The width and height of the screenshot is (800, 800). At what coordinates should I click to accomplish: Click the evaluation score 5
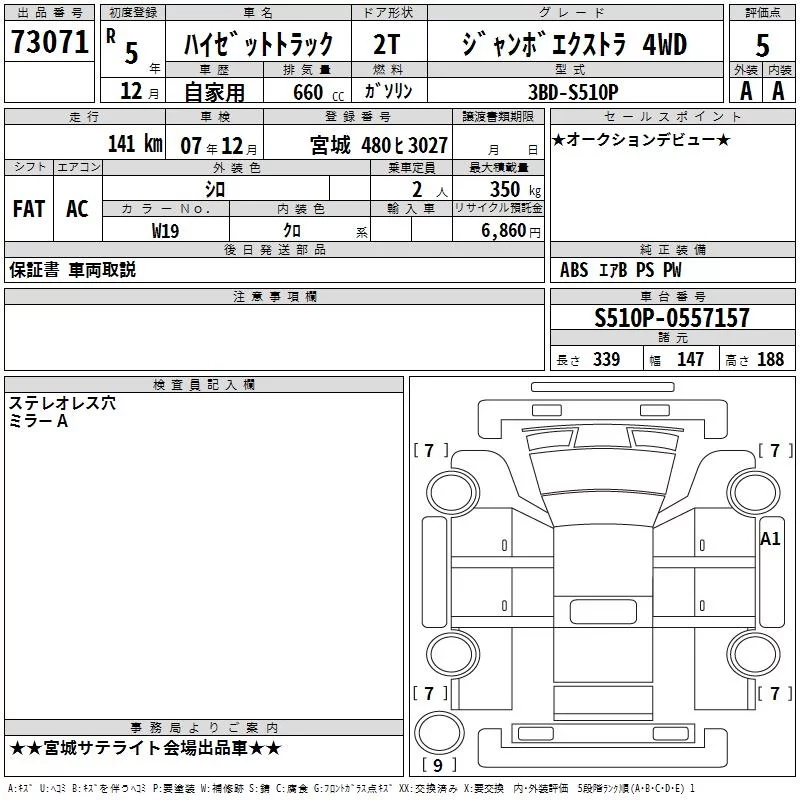click(762, 45)
